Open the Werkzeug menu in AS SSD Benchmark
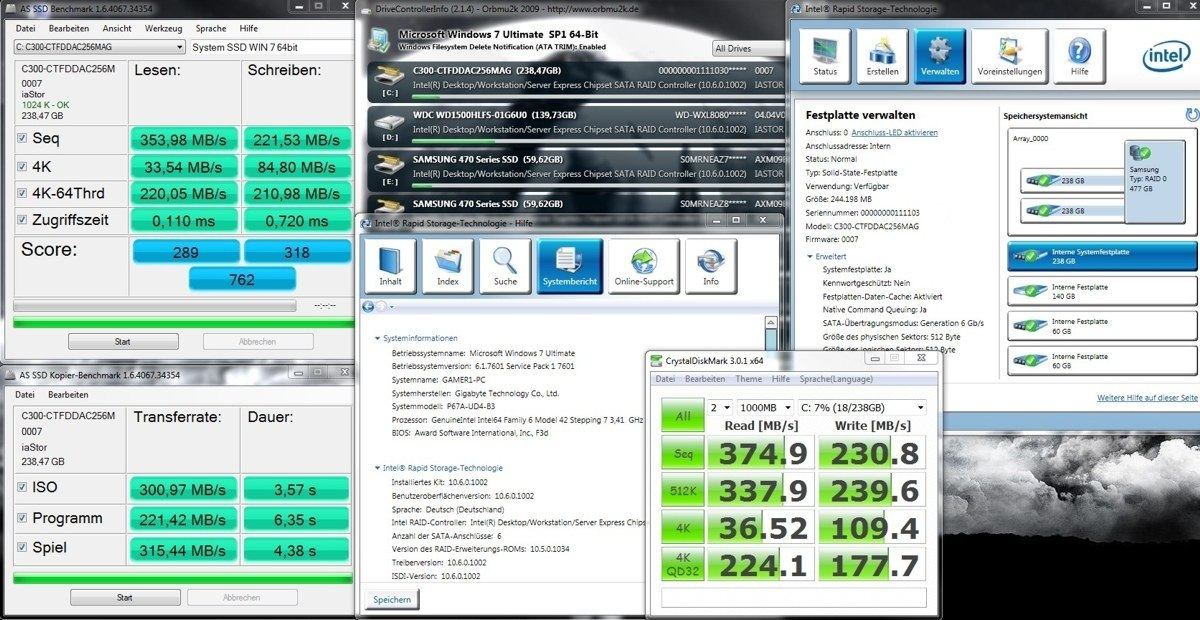Viewport: 1200px width, 620px height. [x=163, y=28]
